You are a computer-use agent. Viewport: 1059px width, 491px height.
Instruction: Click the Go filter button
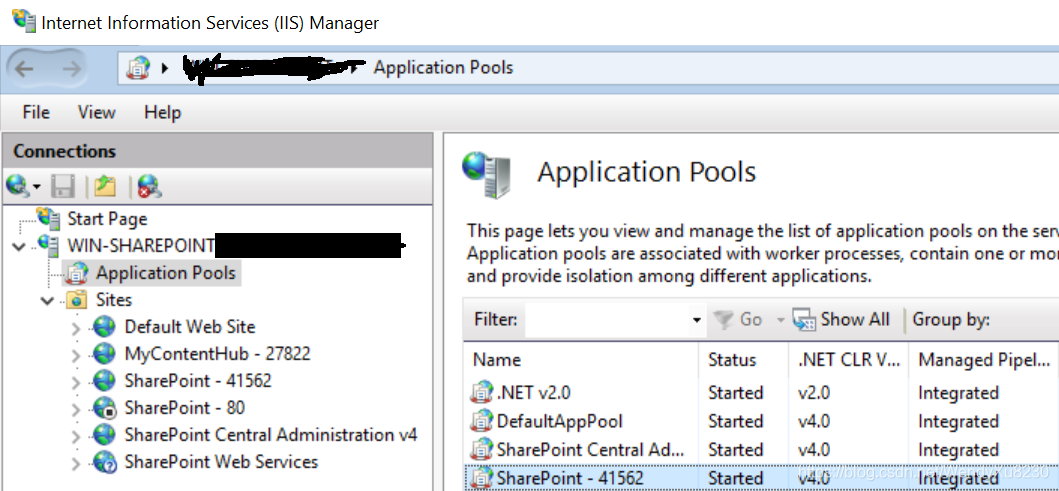pyautogui.click(x=738, y=319)
